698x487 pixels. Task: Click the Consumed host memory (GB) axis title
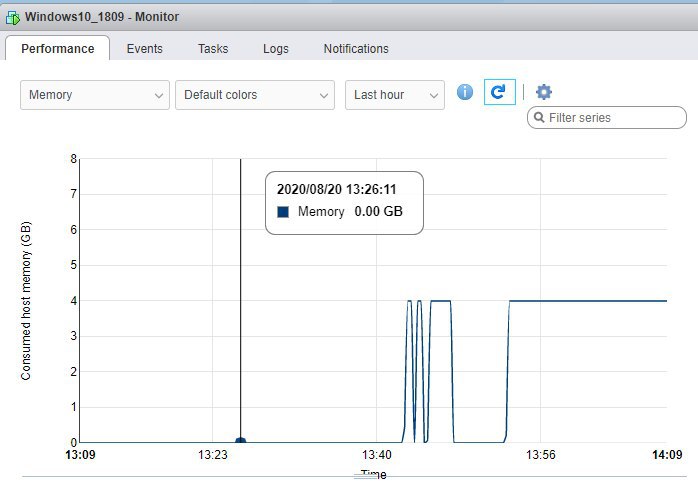(26, 301)
